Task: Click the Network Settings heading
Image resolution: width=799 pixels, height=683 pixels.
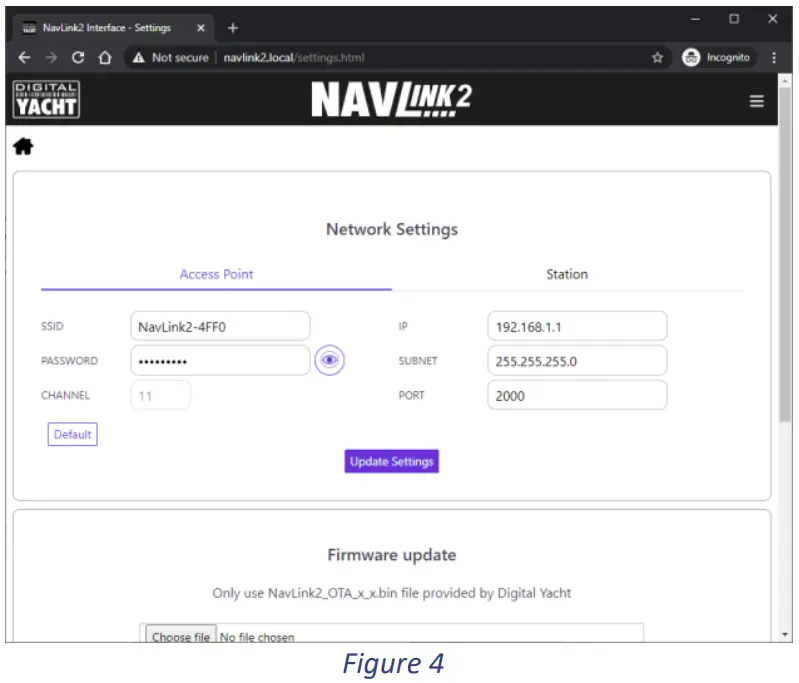Action: click(x=392, y=229)
